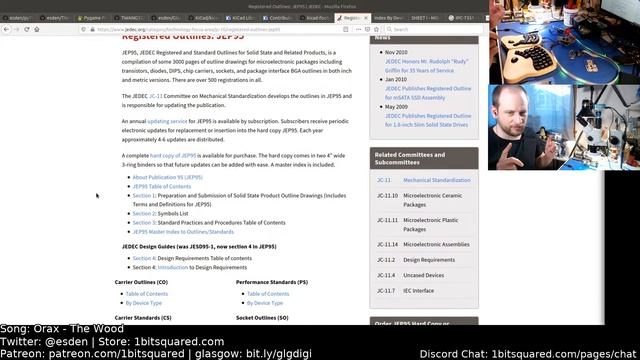Viewport: 640px width, 360px height.
Task: Open news link about Rudolph "Rudy" Griffin
Action: 426,66
